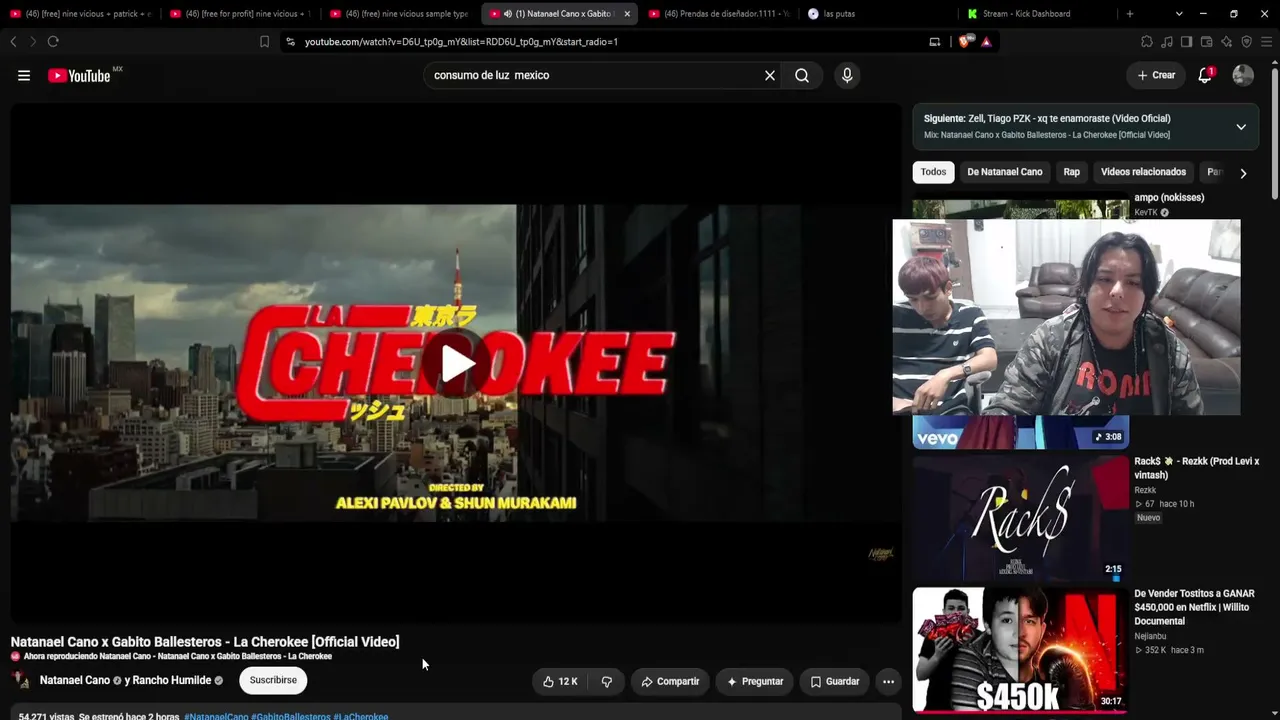Bookmark this page with the bookmark icon
Viewport: 1280px width, 720px height.
click(x=264, y=41)
